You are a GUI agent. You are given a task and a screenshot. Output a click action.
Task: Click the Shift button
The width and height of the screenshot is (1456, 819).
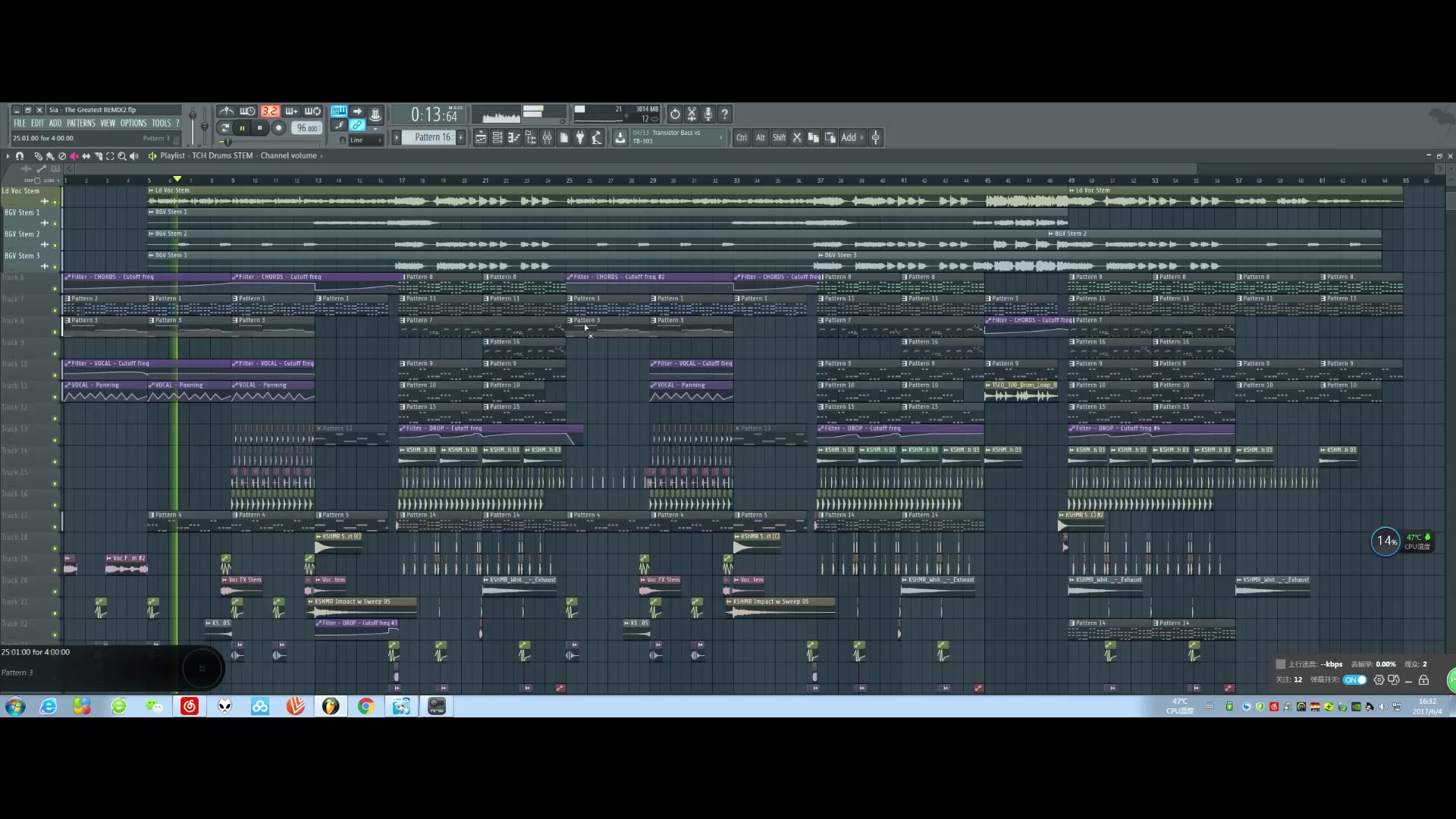[x=779, y=137]
